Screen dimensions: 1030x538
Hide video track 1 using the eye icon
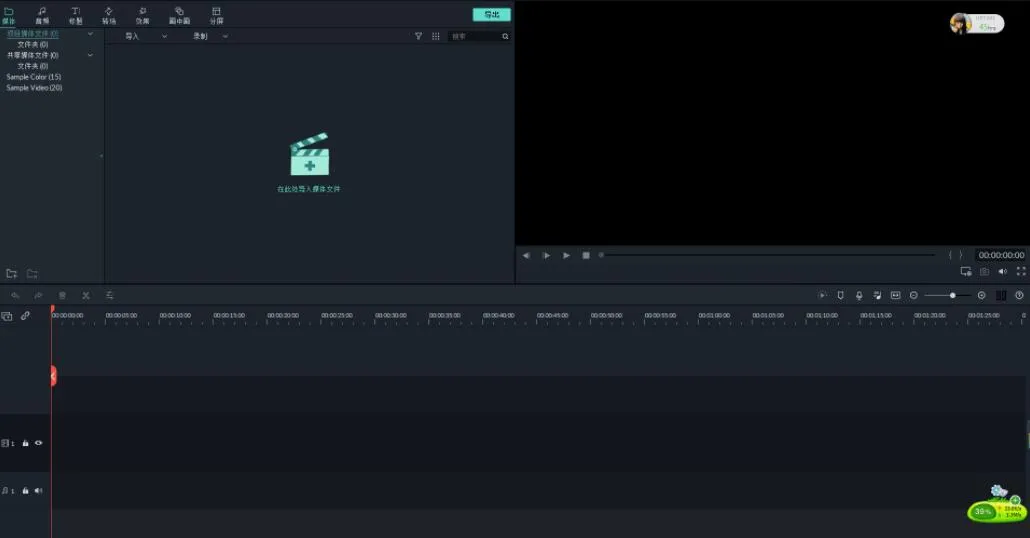tap(39, 442)
